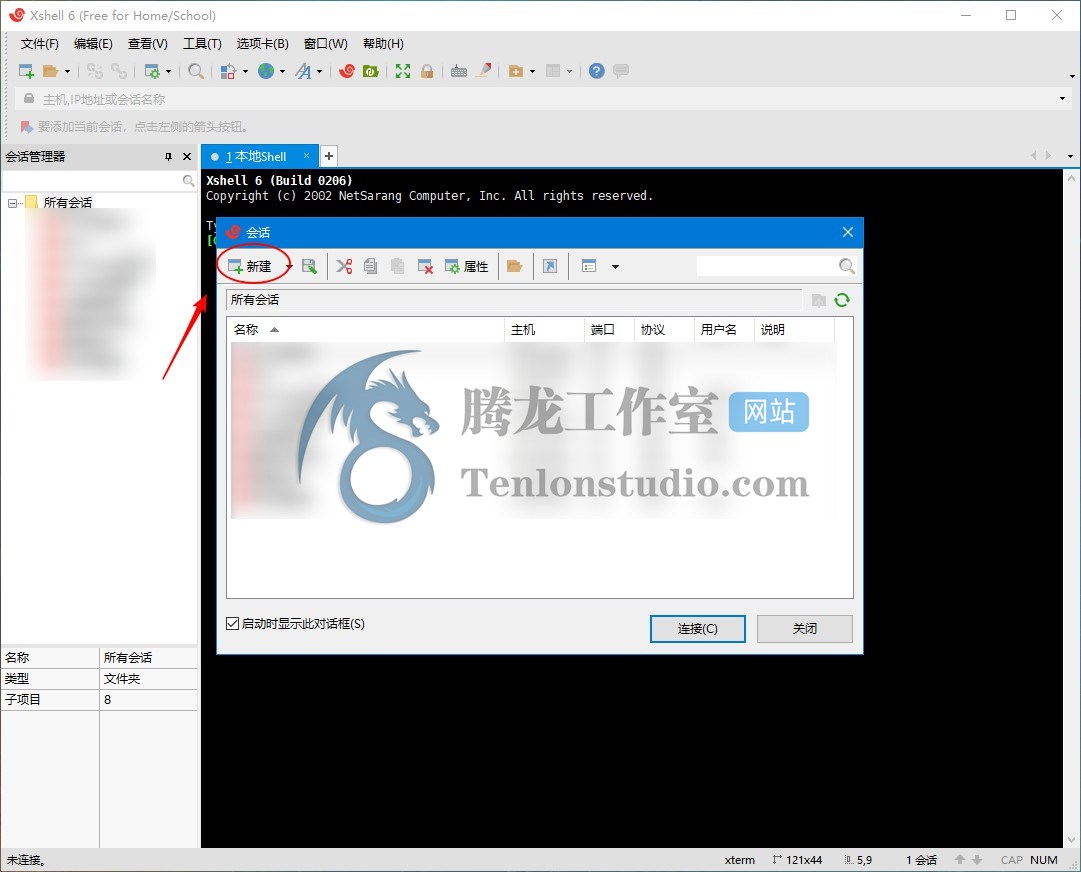Click the Save As icon in the Sessions dialog toolbar
Image resolution: width=1081 pixels, height=872 pixels.
[309, 266]
